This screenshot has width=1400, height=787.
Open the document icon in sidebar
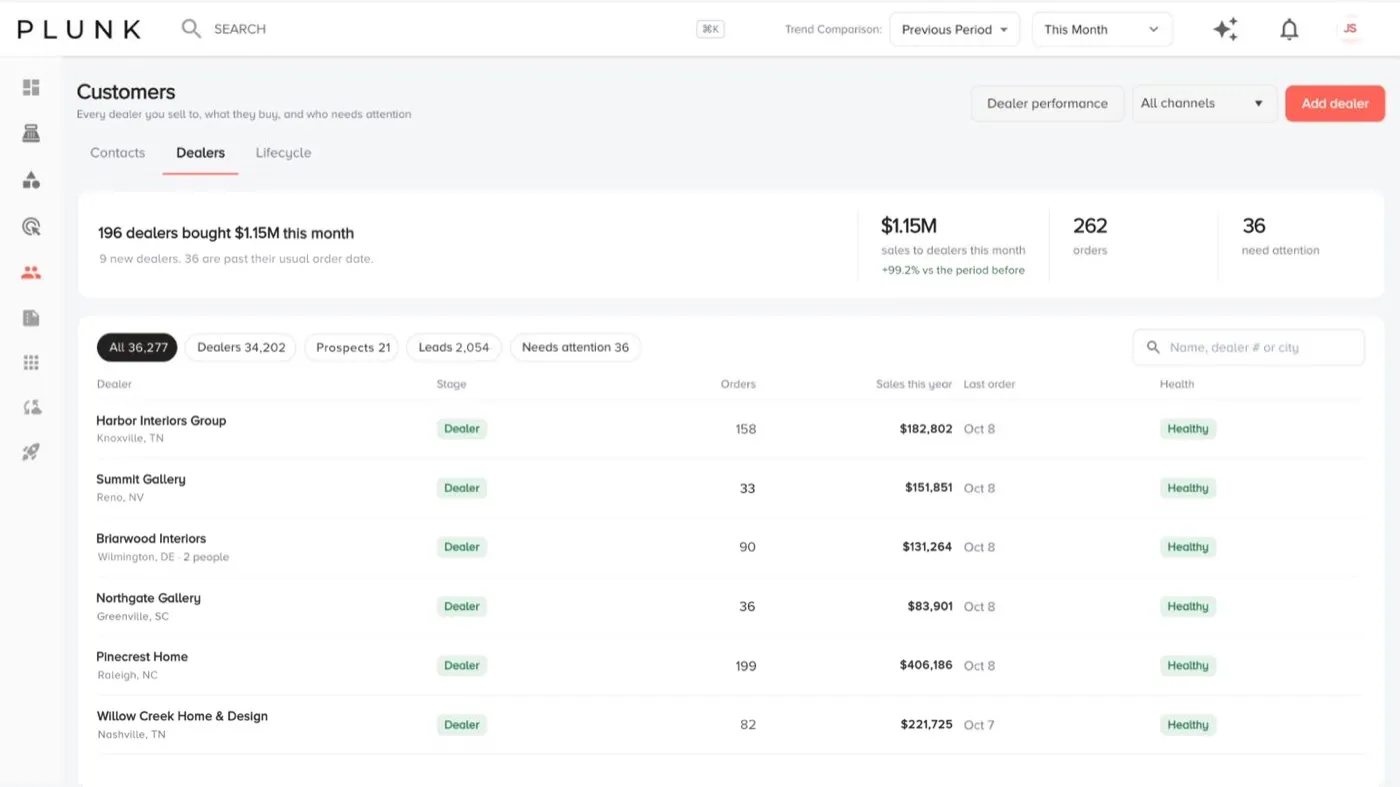click(x=31, y=318)
